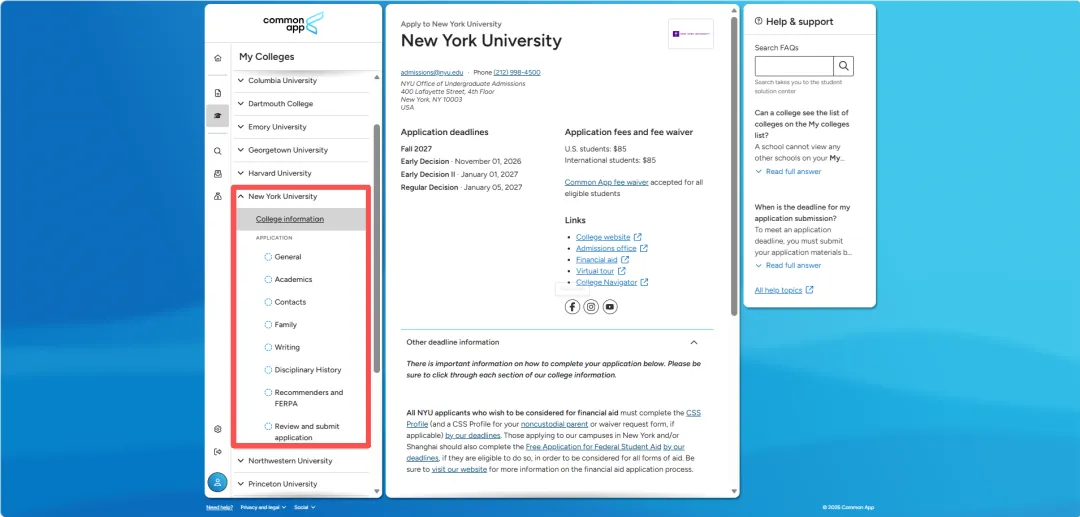
Task: Open Common App fee waiver link
Action: pyautogui.click(x=606, y=182)
